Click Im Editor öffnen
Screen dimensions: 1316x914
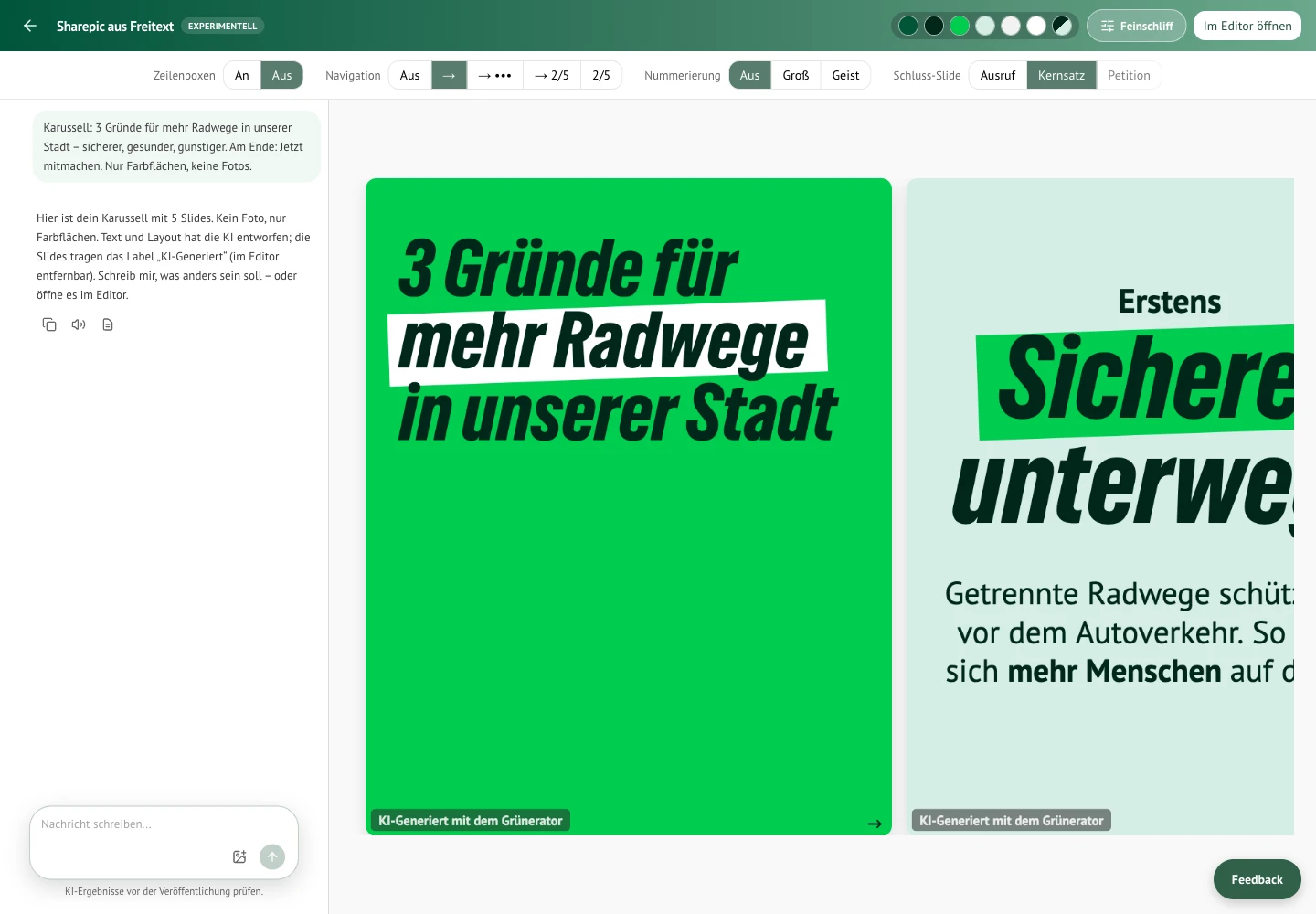tap(1247, 26)
